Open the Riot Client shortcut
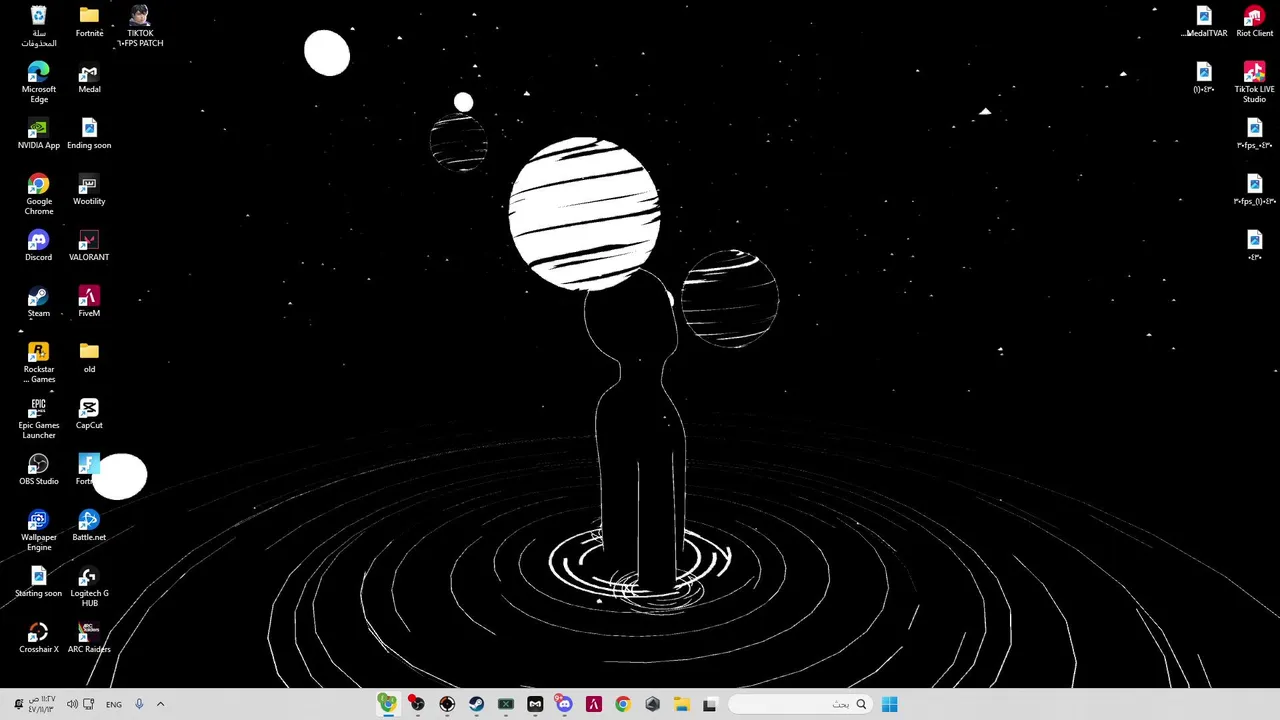This screenshot has height=720, width=1280. [1254, 21]
